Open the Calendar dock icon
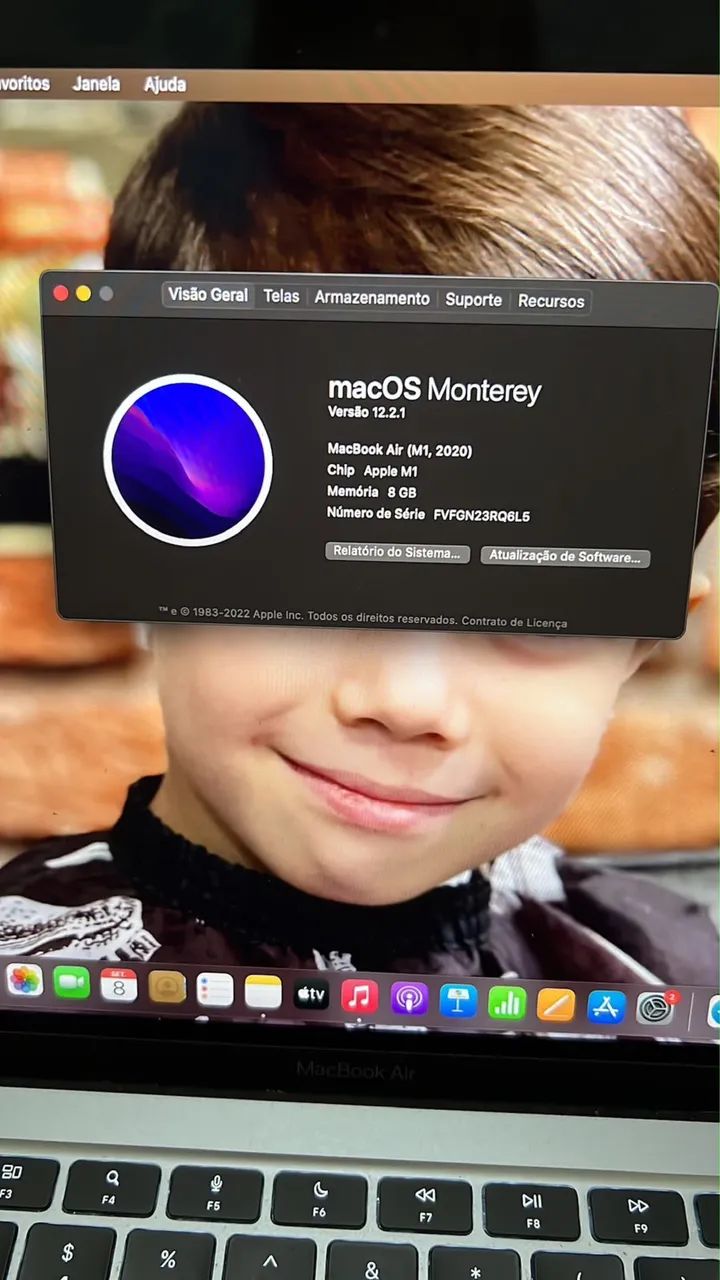Screen dimensions: 720x1280 pos(119,985)
